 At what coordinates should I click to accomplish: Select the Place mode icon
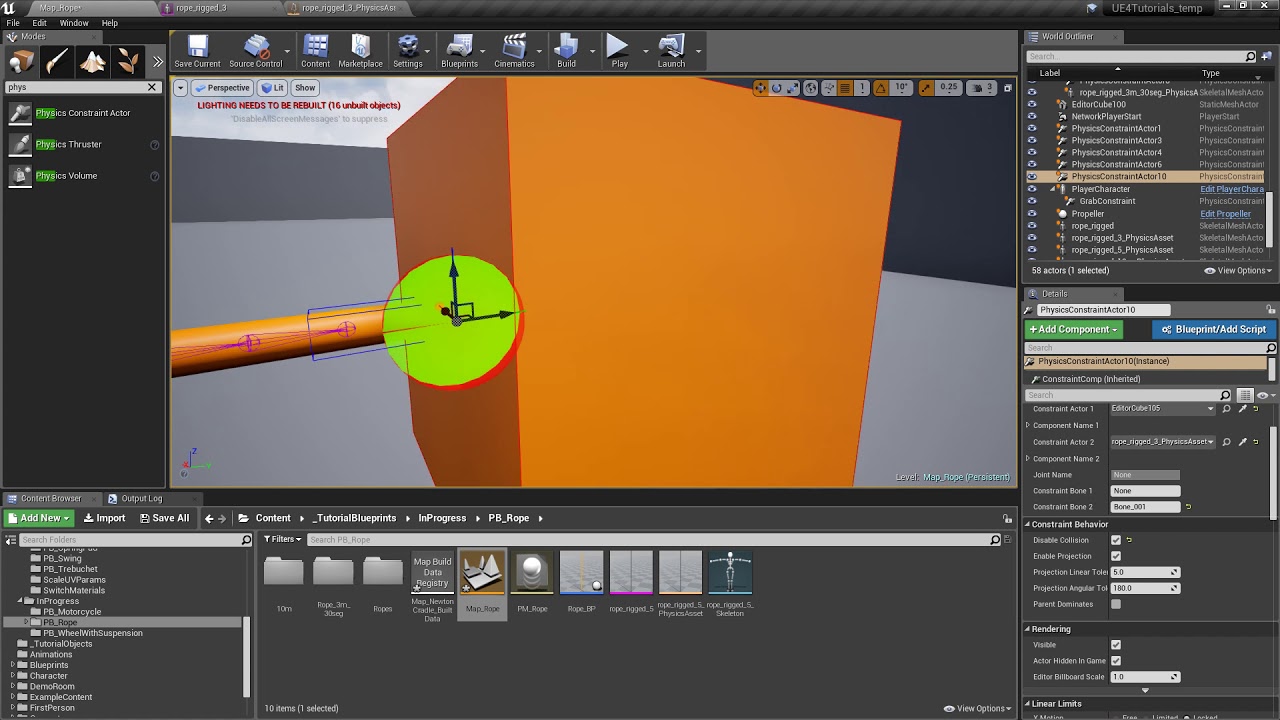(20, 62)
